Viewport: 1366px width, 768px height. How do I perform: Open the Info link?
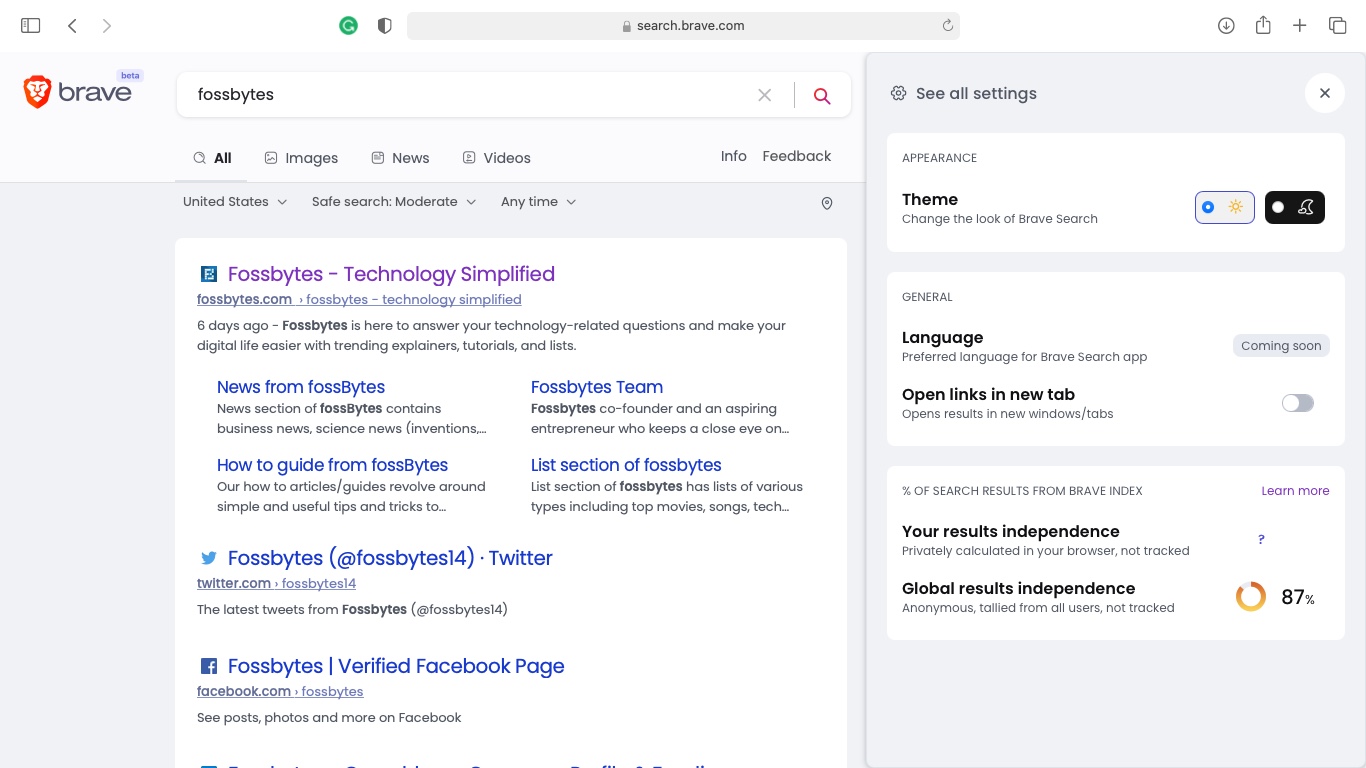click(734, 156)
